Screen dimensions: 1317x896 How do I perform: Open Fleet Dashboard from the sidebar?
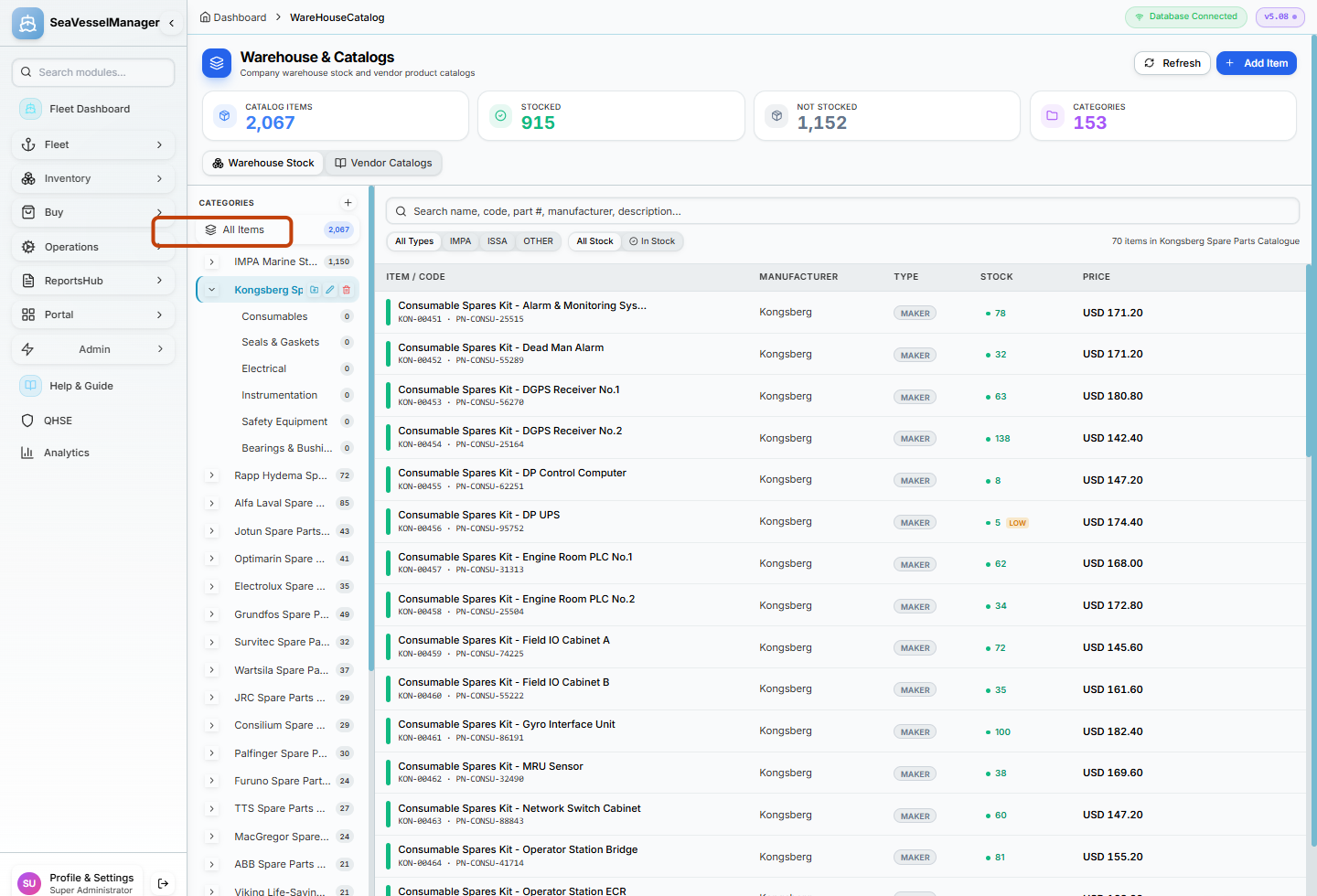93,109
